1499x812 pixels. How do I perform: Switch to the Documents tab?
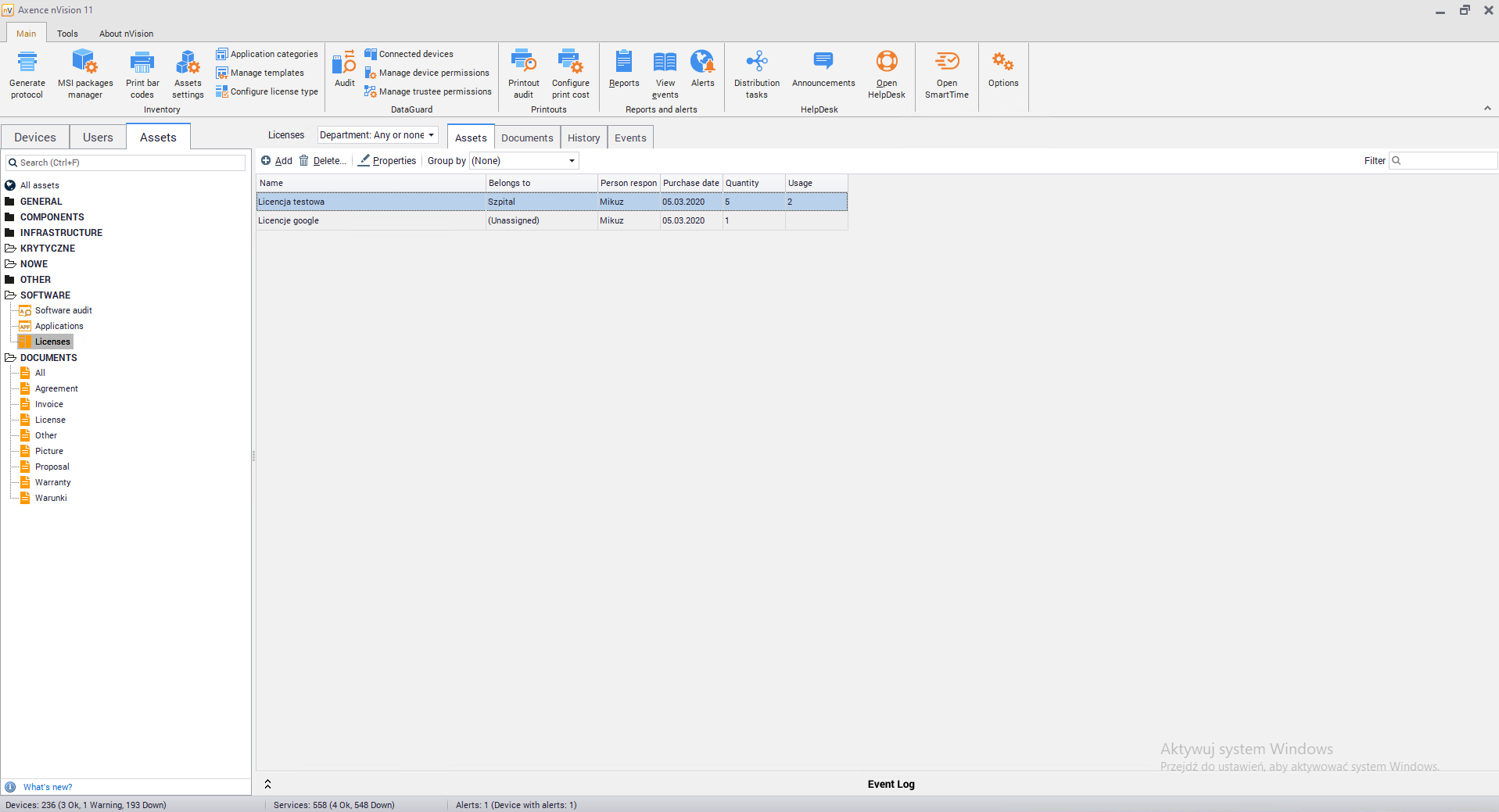(527, 138)
